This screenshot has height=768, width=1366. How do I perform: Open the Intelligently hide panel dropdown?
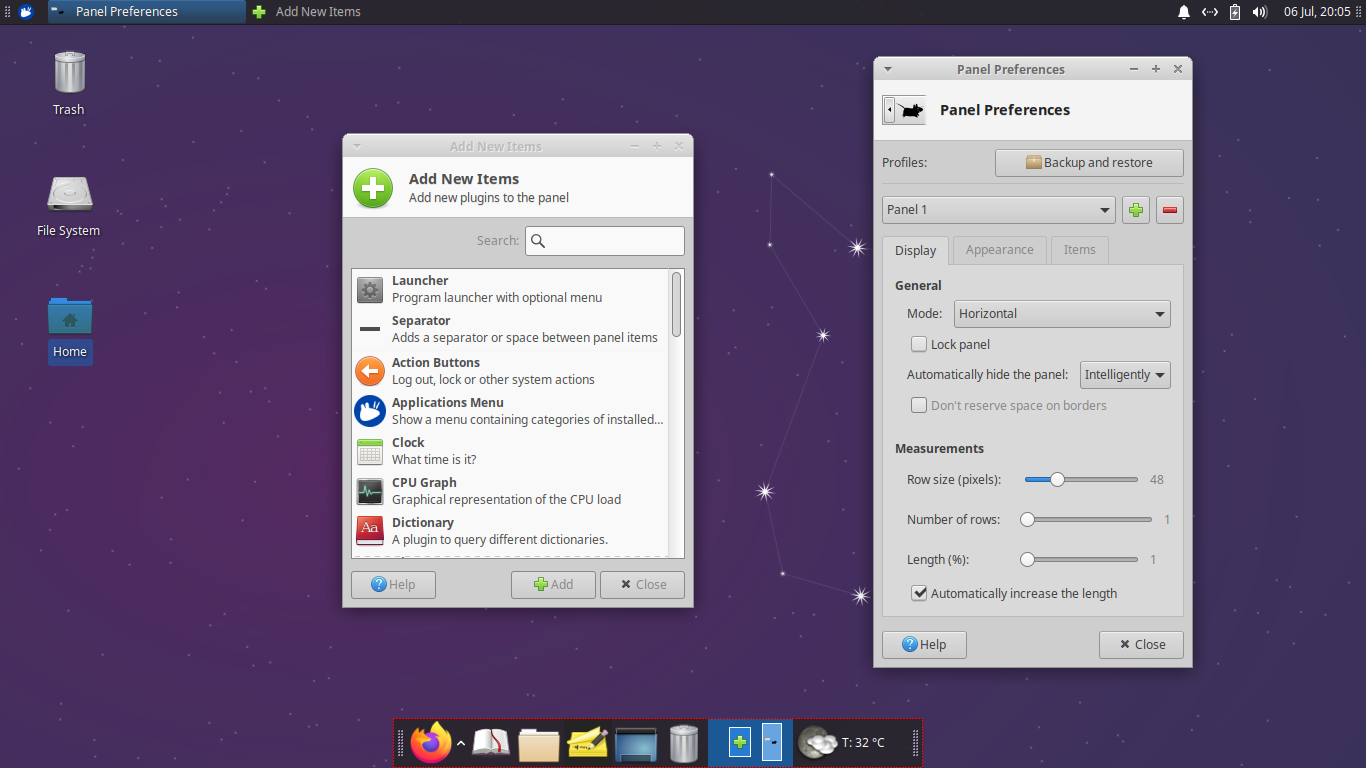[1125, 374]
